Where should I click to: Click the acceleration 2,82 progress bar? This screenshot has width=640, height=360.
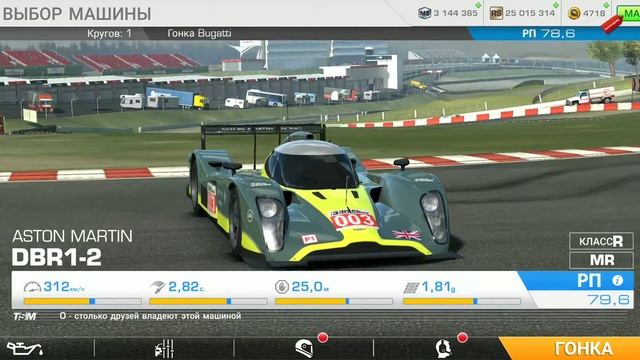tap(208, 301)
